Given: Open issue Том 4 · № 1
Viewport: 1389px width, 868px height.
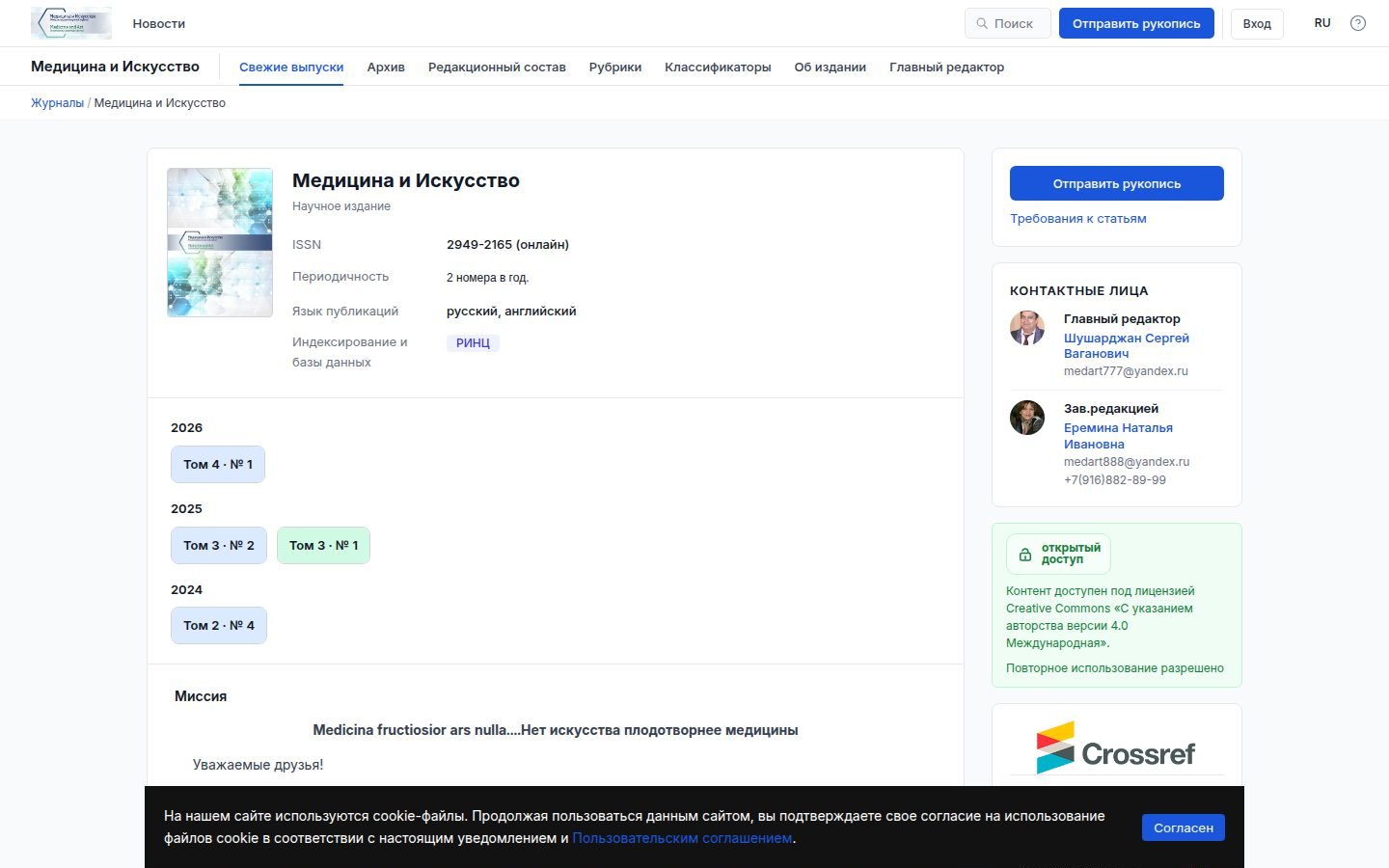Looking at the screenshot, I should coord(218,465).
